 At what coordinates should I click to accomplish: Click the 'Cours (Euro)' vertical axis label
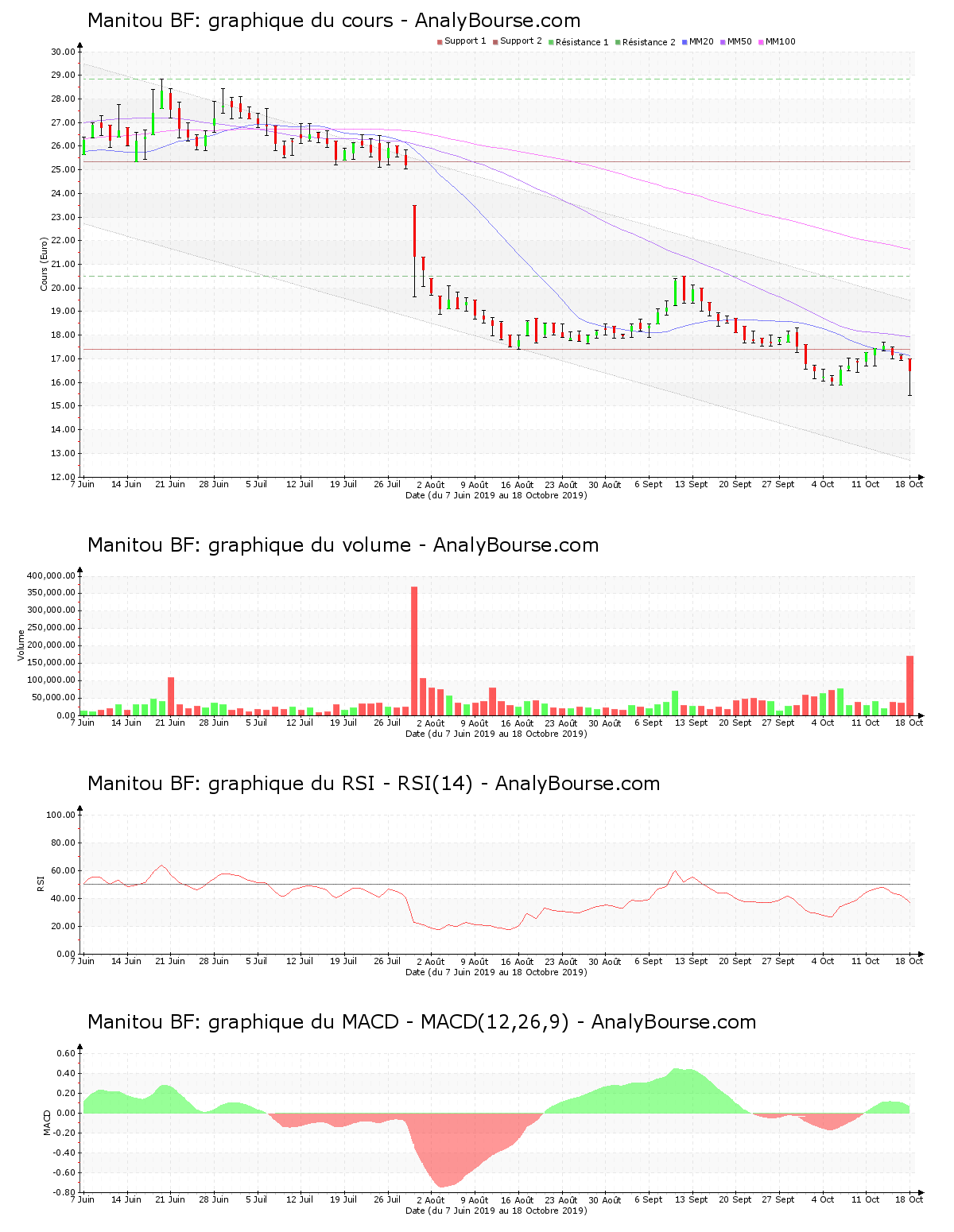(45, 264)
